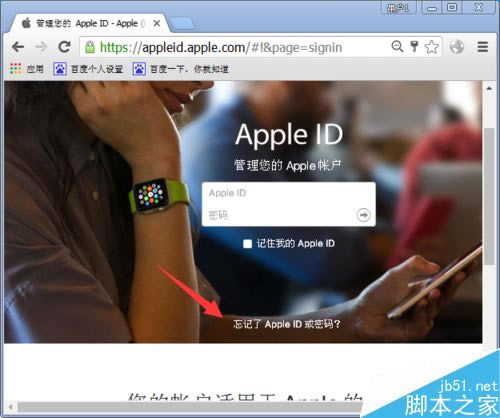Open the Apps shortcut in bookmarks bar
The height and width of the screenshot is (418, 500).
[27, 69]
